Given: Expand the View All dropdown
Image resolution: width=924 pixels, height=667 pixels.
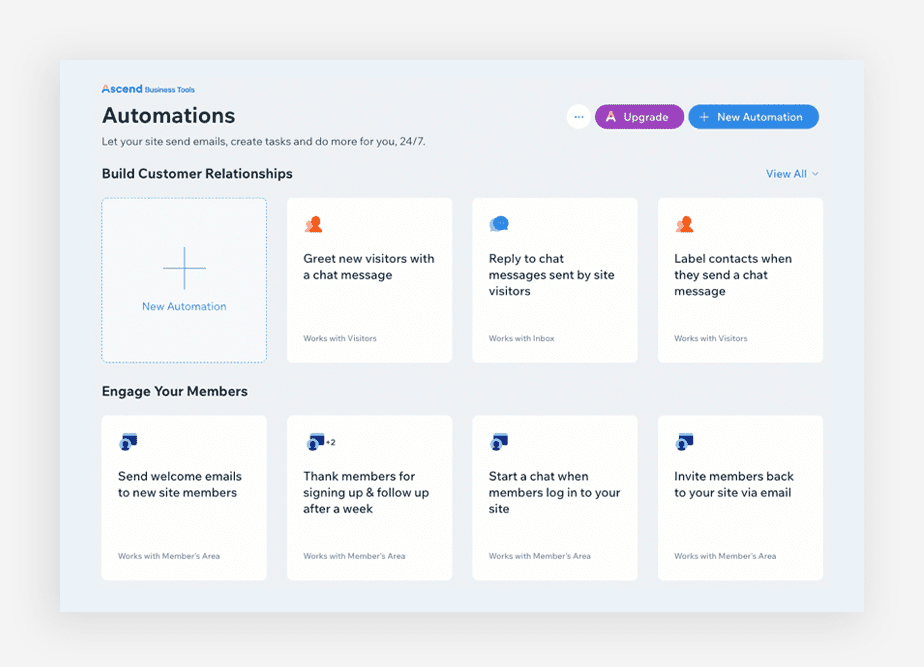Looking at the screenshot, I should (786, 174).
